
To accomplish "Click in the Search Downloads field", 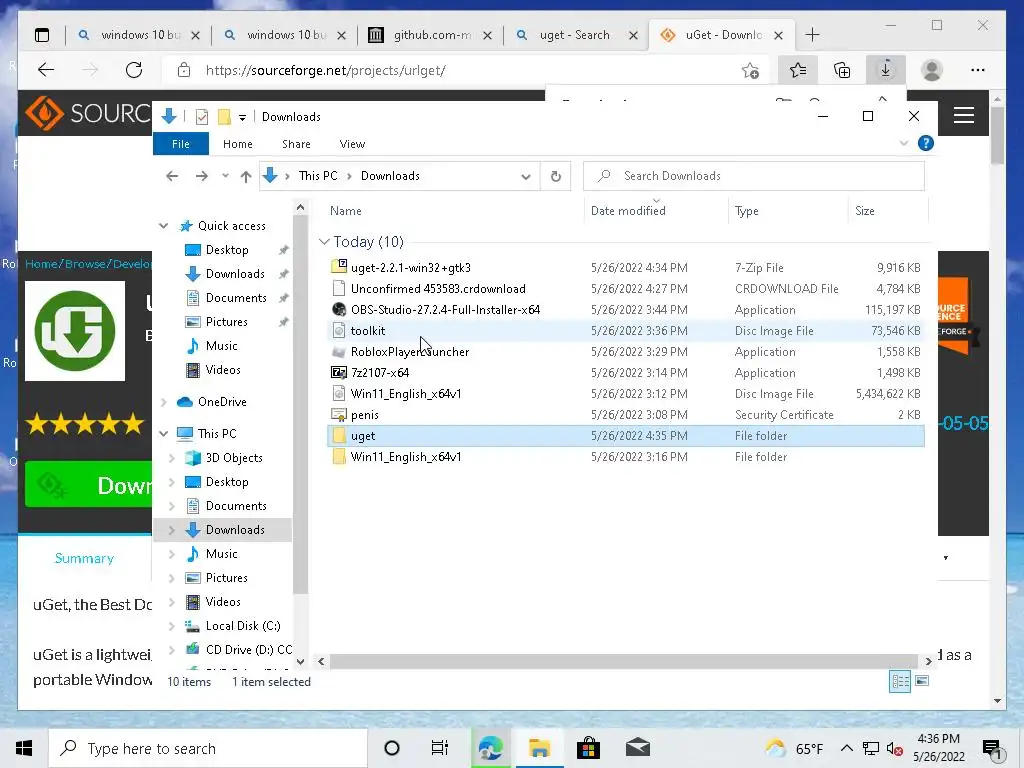I will tap(754, 176).
